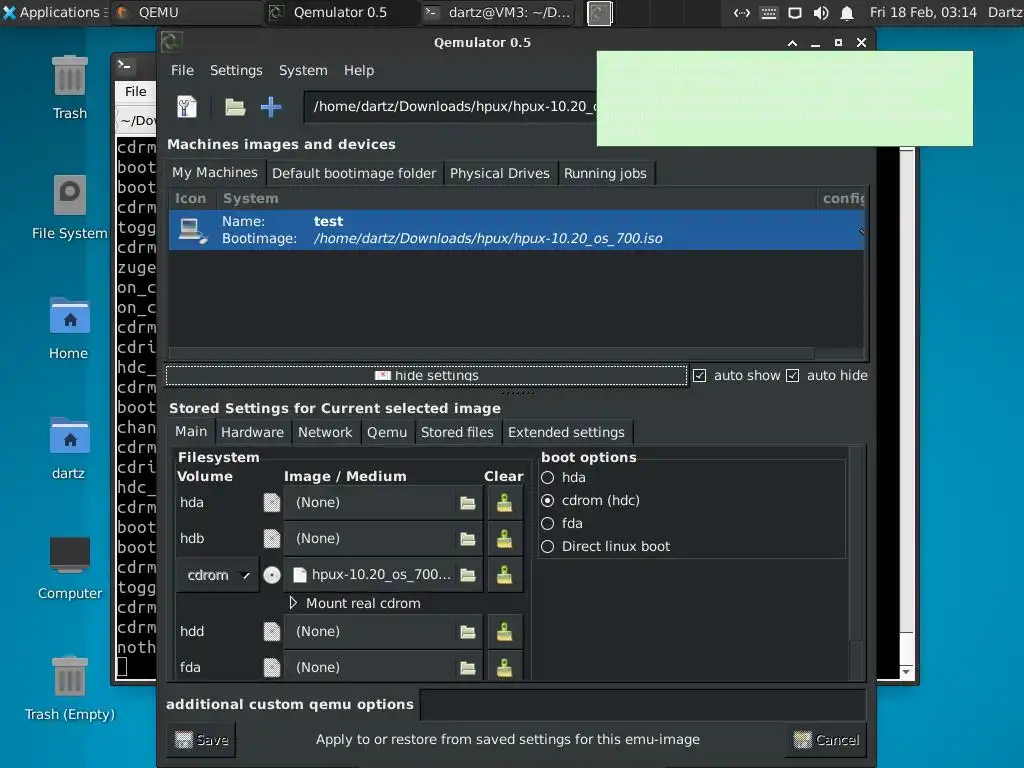This screenshot has width=1024, height=768.
Task: Click the Cancel button
Action: coord(826,739)
